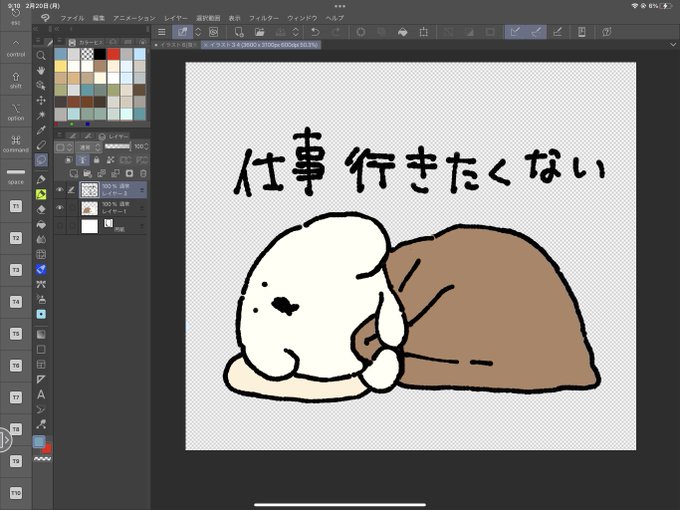Click the Open file folder icon
Image resolution: width=680 pixels, height=510 pixels.
[259, 32]
